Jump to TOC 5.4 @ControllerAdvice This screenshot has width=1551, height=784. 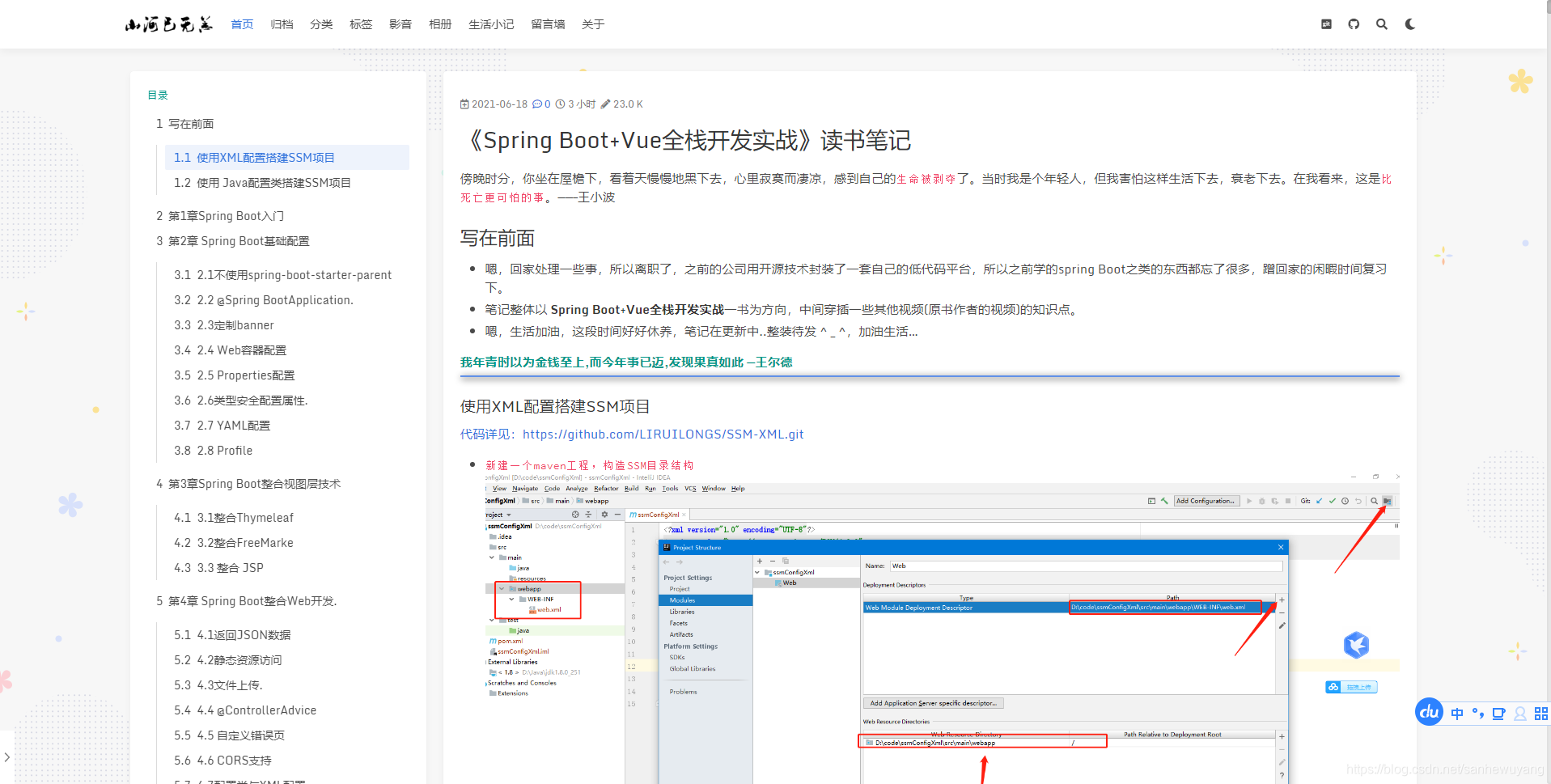[245, 710]
